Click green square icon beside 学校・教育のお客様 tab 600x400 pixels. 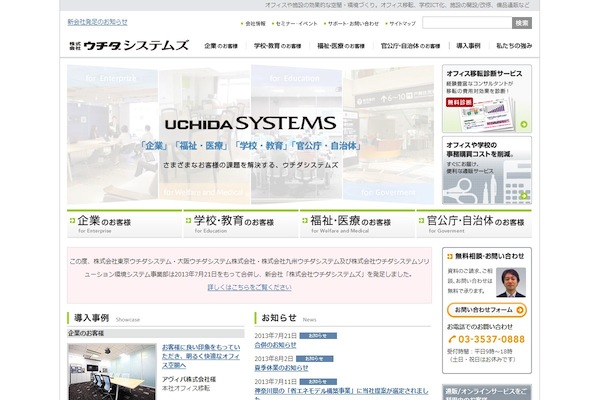[x=188, y=221]
